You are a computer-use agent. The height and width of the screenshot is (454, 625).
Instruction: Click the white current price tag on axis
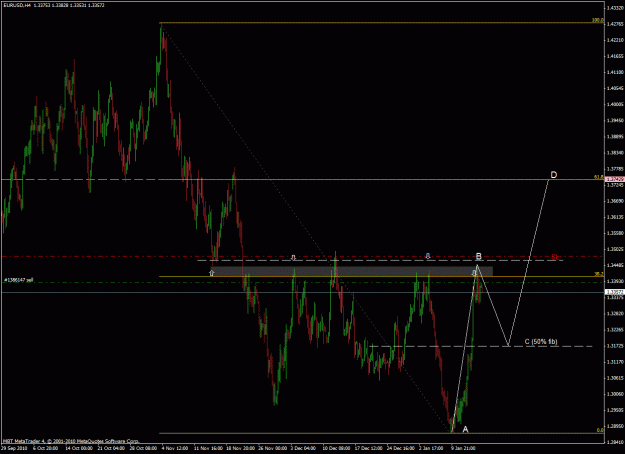click(x=615, y=292)
